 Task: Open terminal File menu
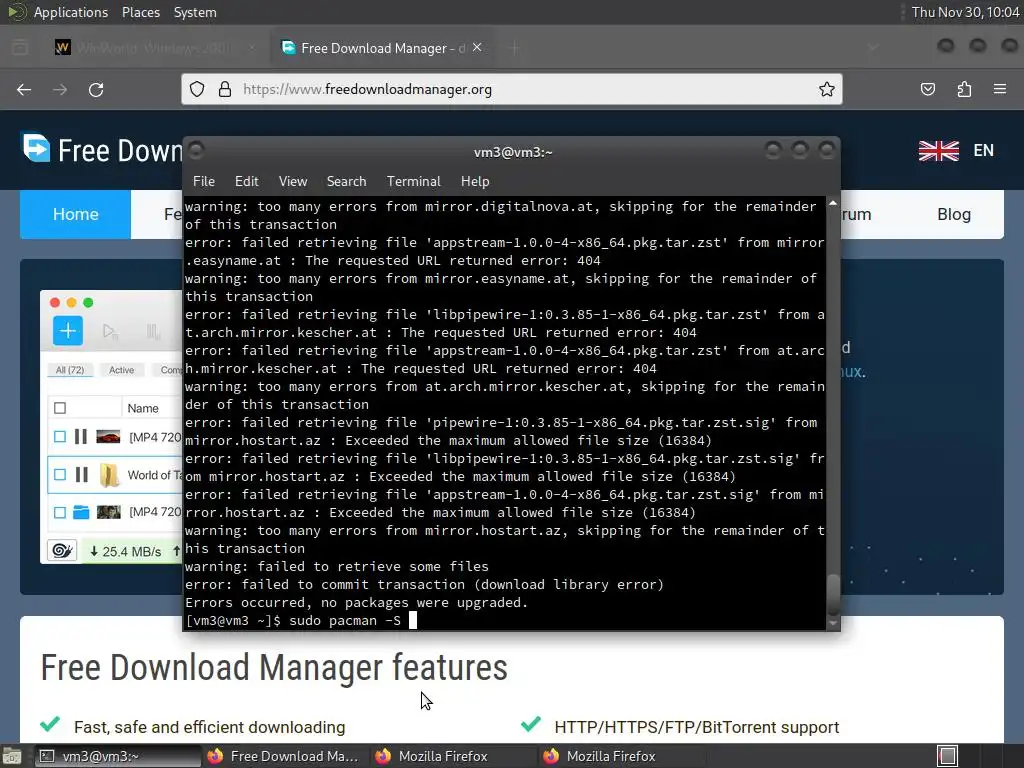[x=204, y=182]
